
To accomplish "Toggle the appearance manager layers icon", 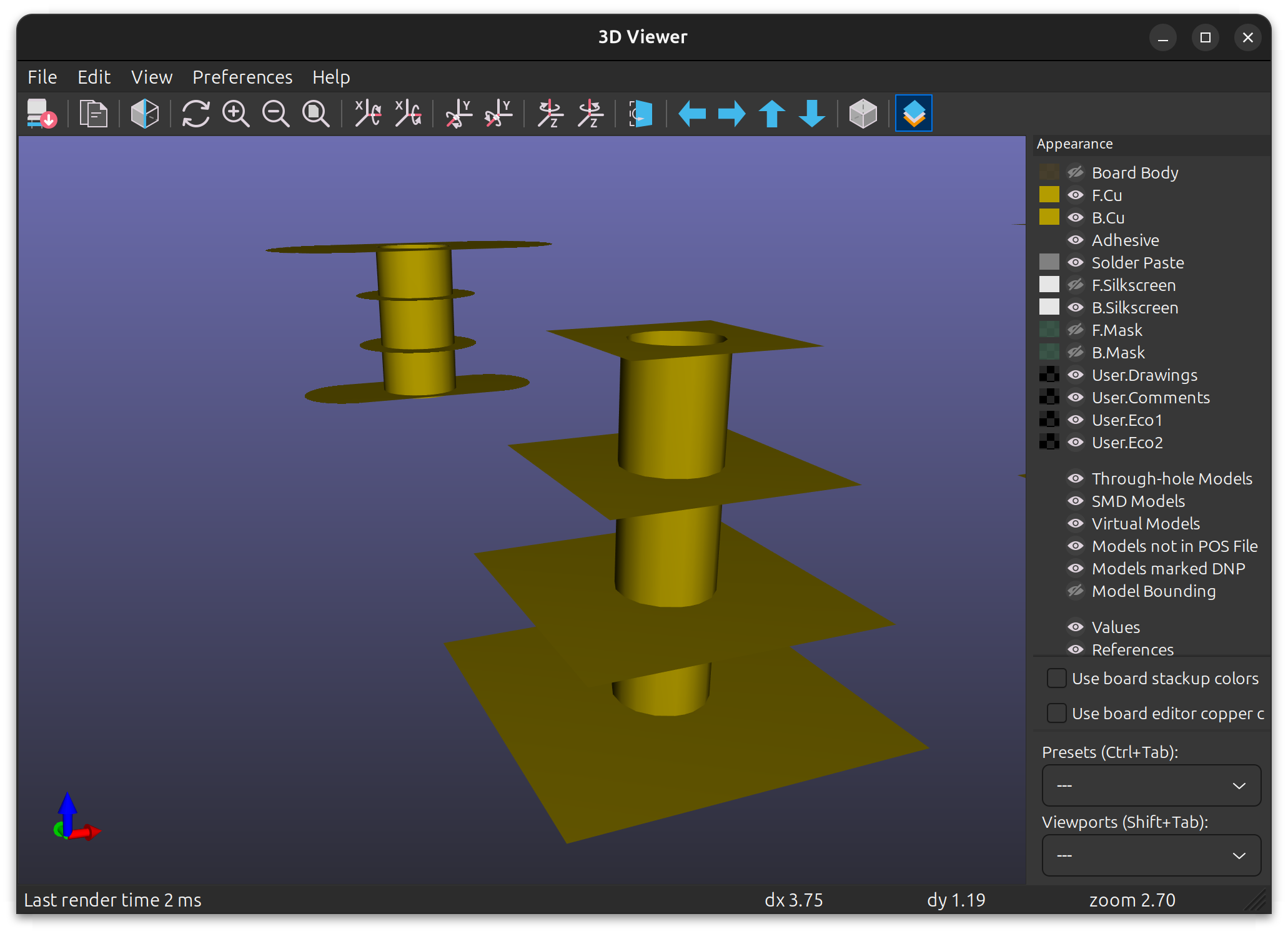I will point(913,114).
